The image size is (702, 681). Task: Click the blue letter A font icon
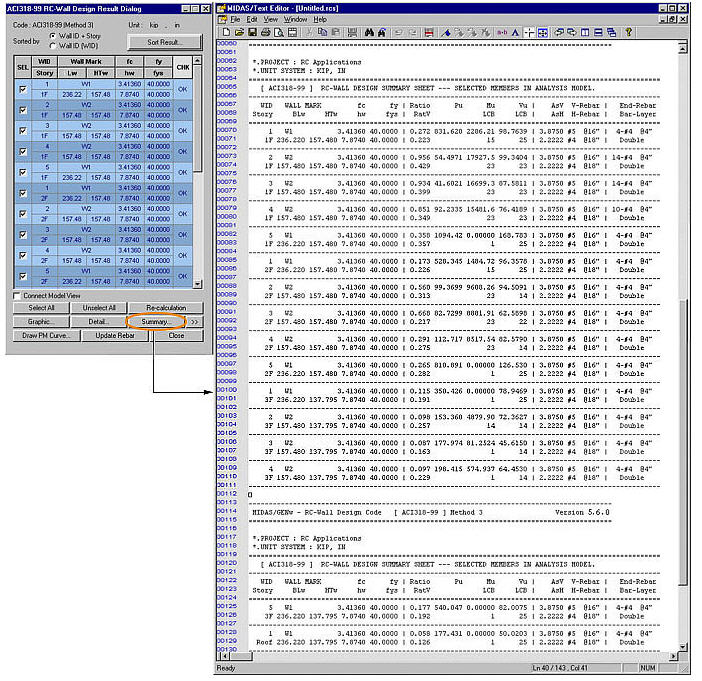515,32
